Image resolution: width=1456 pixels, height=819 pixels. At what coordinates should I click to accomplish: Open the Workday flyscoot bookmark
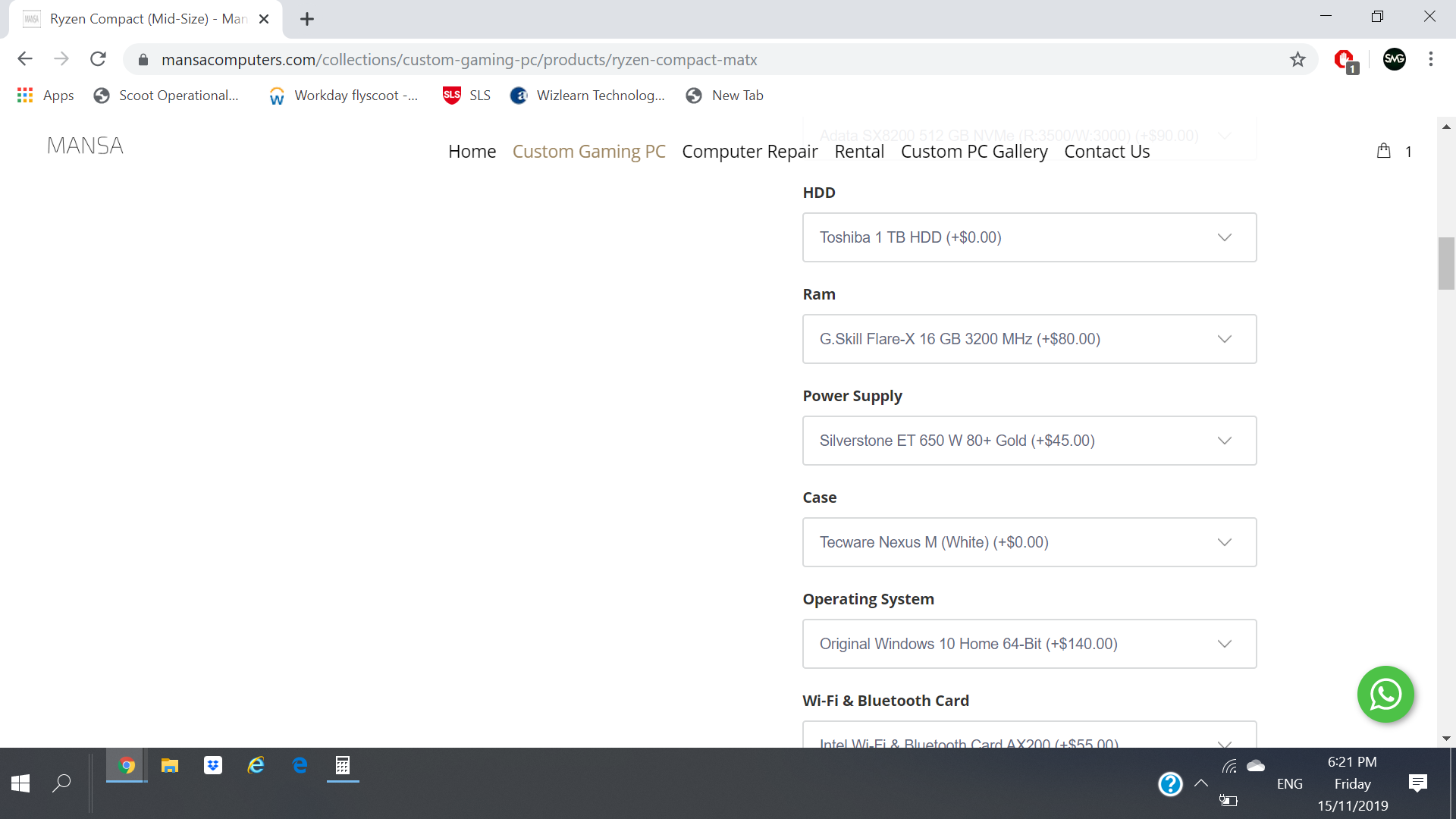click(x=344, y=96)
